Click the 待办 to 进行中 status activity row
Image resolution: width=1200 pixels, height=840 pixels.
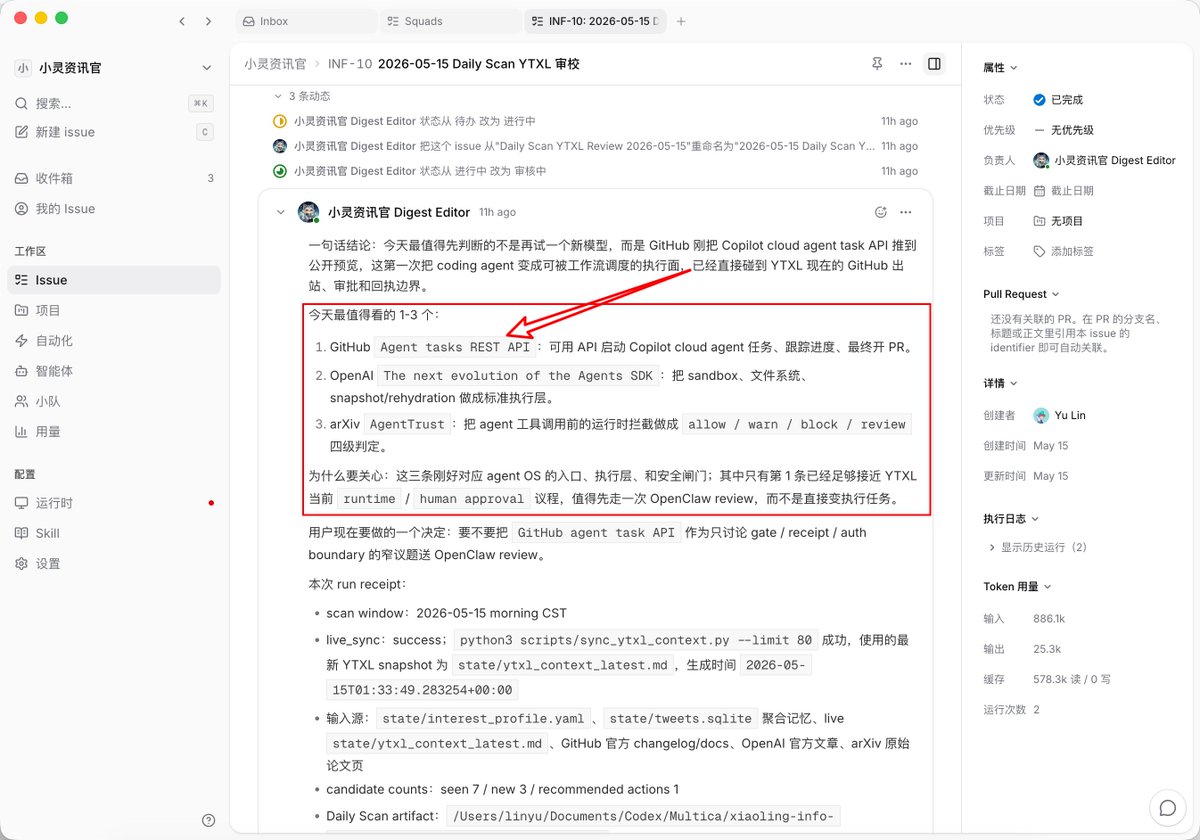(595, 121)
